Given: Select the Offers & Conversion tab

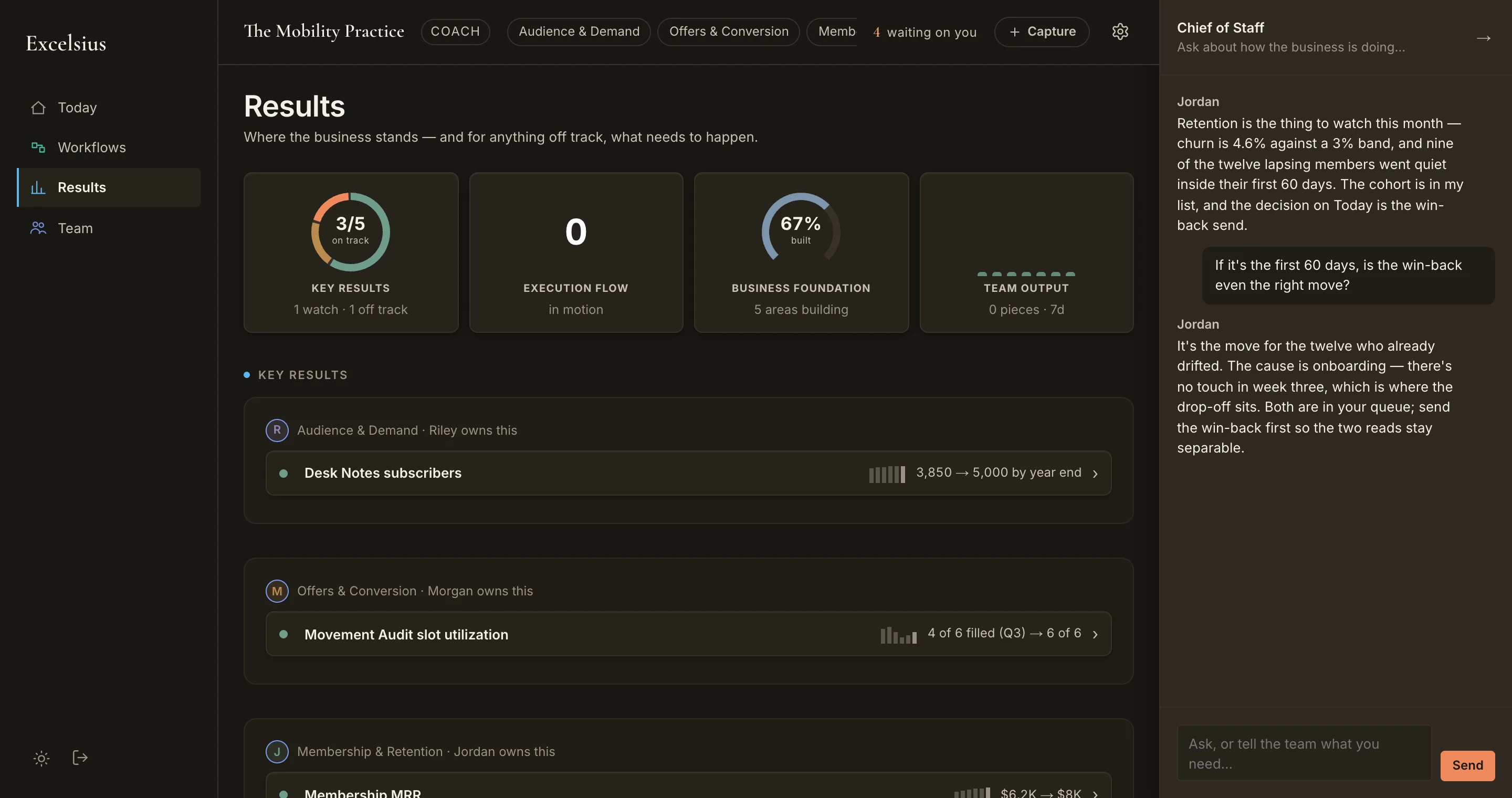Looking at the screenshot, I should tap(728, 31).
